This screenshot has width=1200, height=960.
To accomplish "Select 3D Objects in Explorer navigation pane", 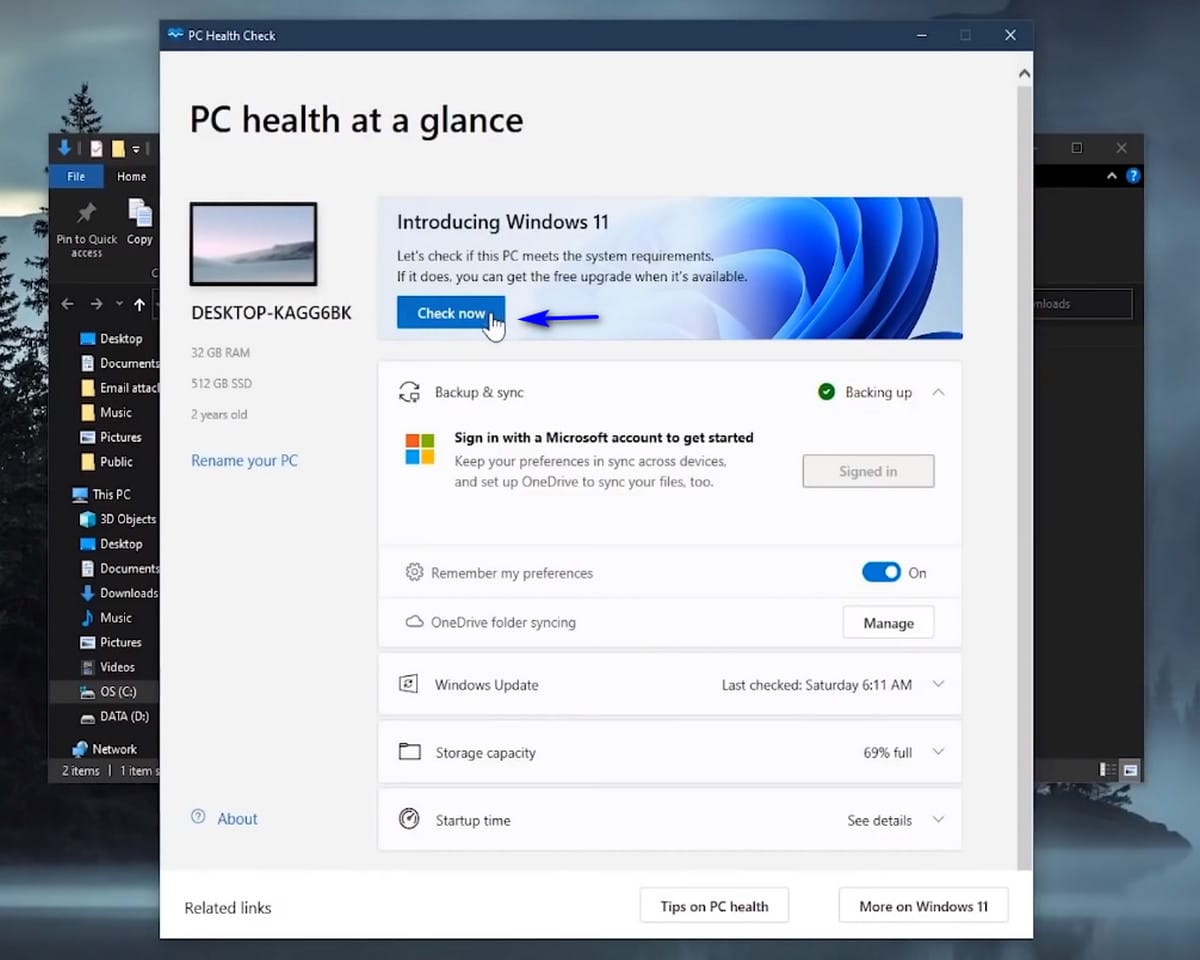I will [x=117, y=519].
